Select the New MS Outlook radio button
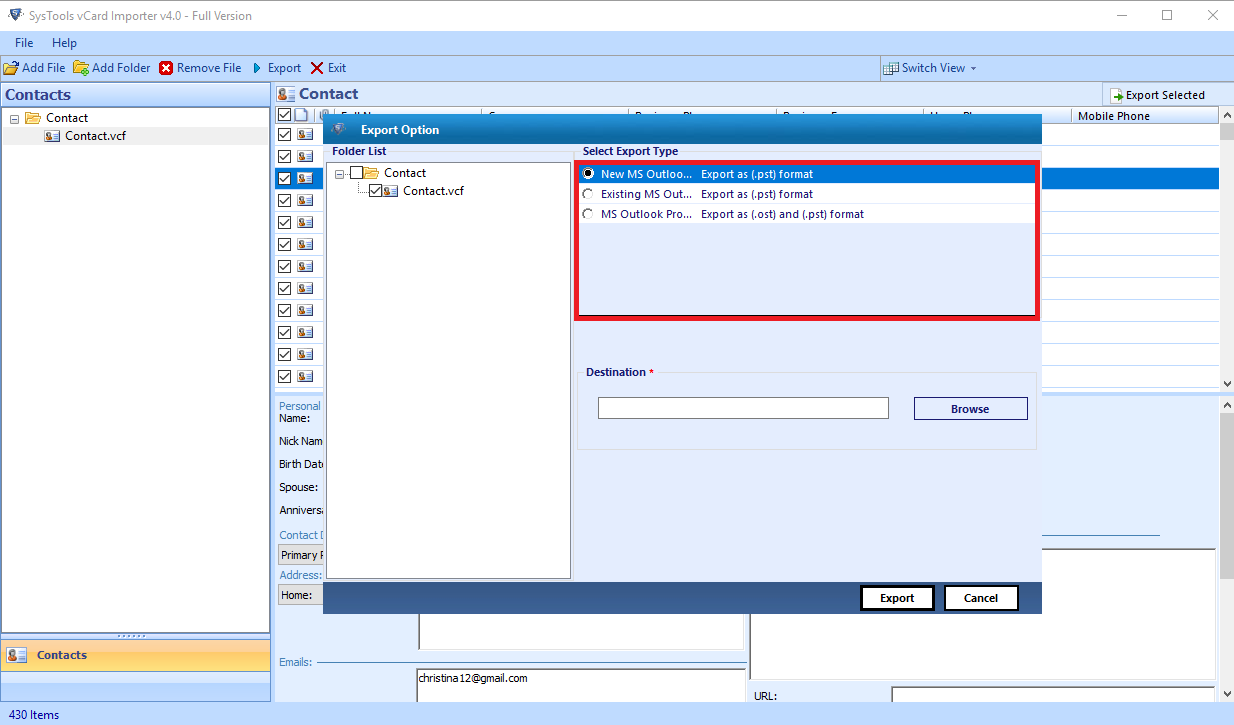 coord(588,174)
